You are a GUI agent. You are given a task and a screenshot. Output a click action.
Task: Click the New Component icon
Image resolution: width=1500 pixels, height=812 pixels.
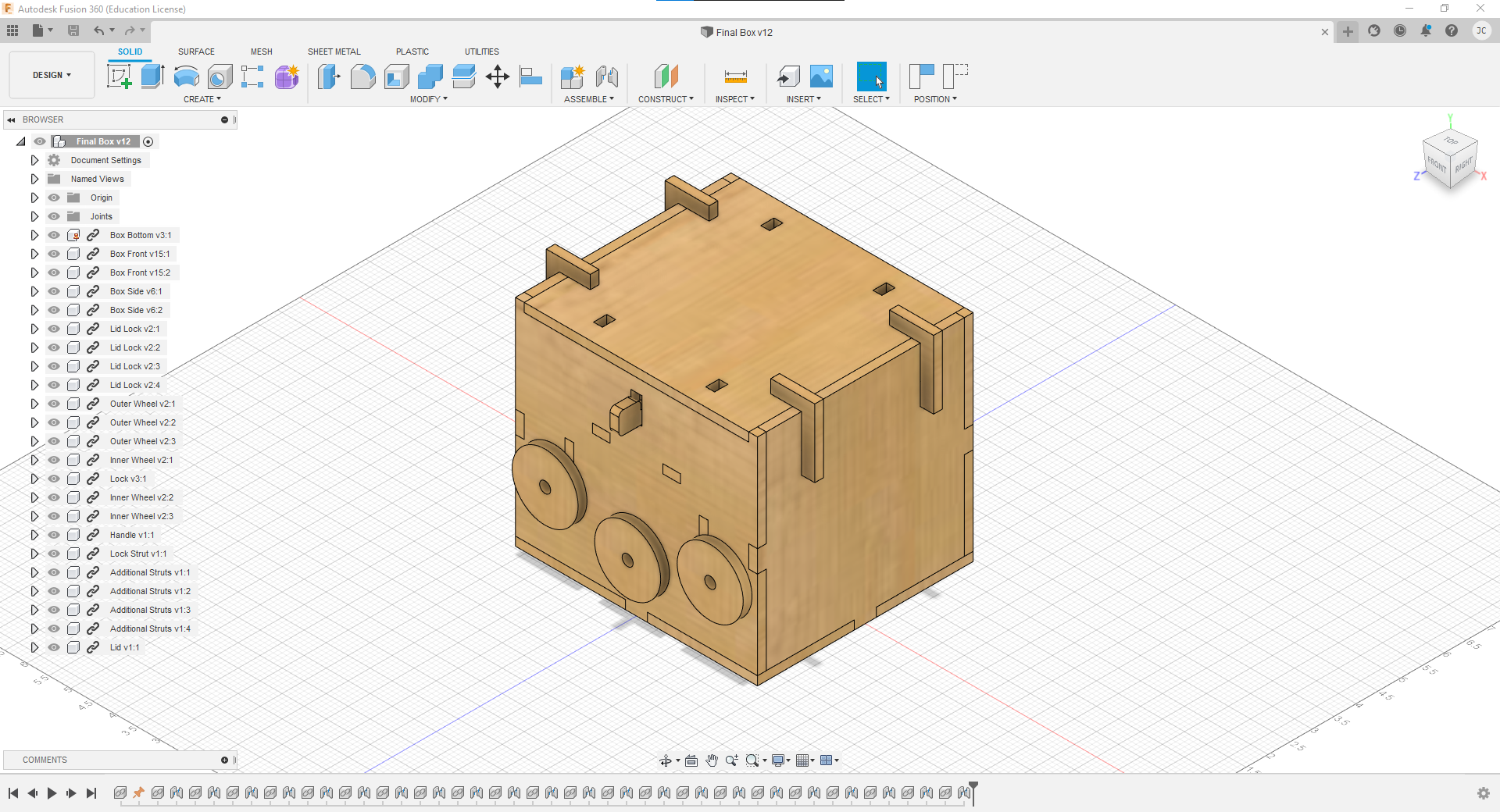[x=573, y=77]
